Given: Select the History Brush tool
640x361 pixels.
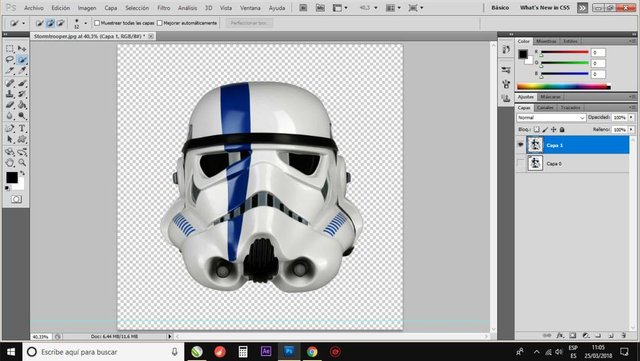Looking at the screenshot, I should tap(22, 94).
